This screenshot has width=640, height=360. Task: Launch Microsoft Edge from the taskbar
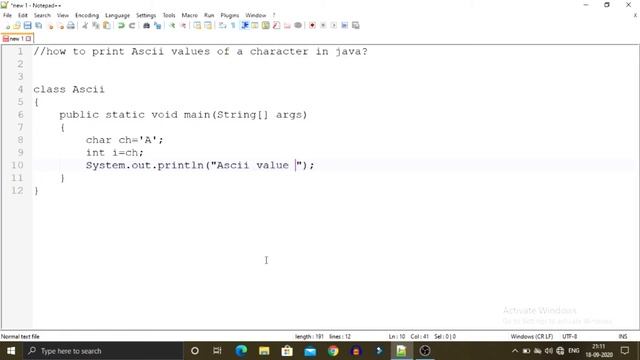point(241,351)
